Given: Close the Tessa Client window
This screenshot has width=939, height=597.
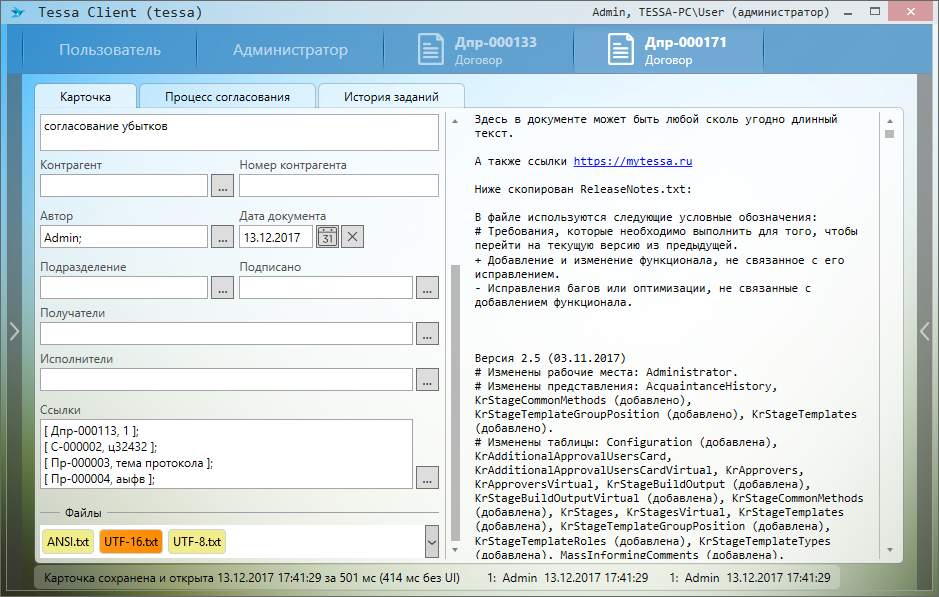Looking at the screenshot, I should tap(911, 12).
